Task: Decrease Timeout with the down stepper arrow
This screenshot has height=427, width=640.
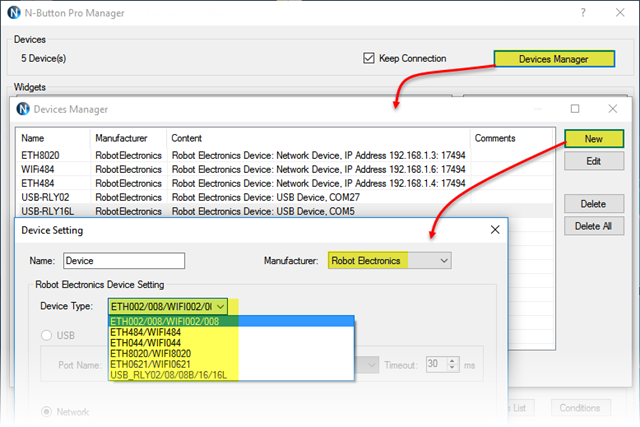Action: click(452, 367)
